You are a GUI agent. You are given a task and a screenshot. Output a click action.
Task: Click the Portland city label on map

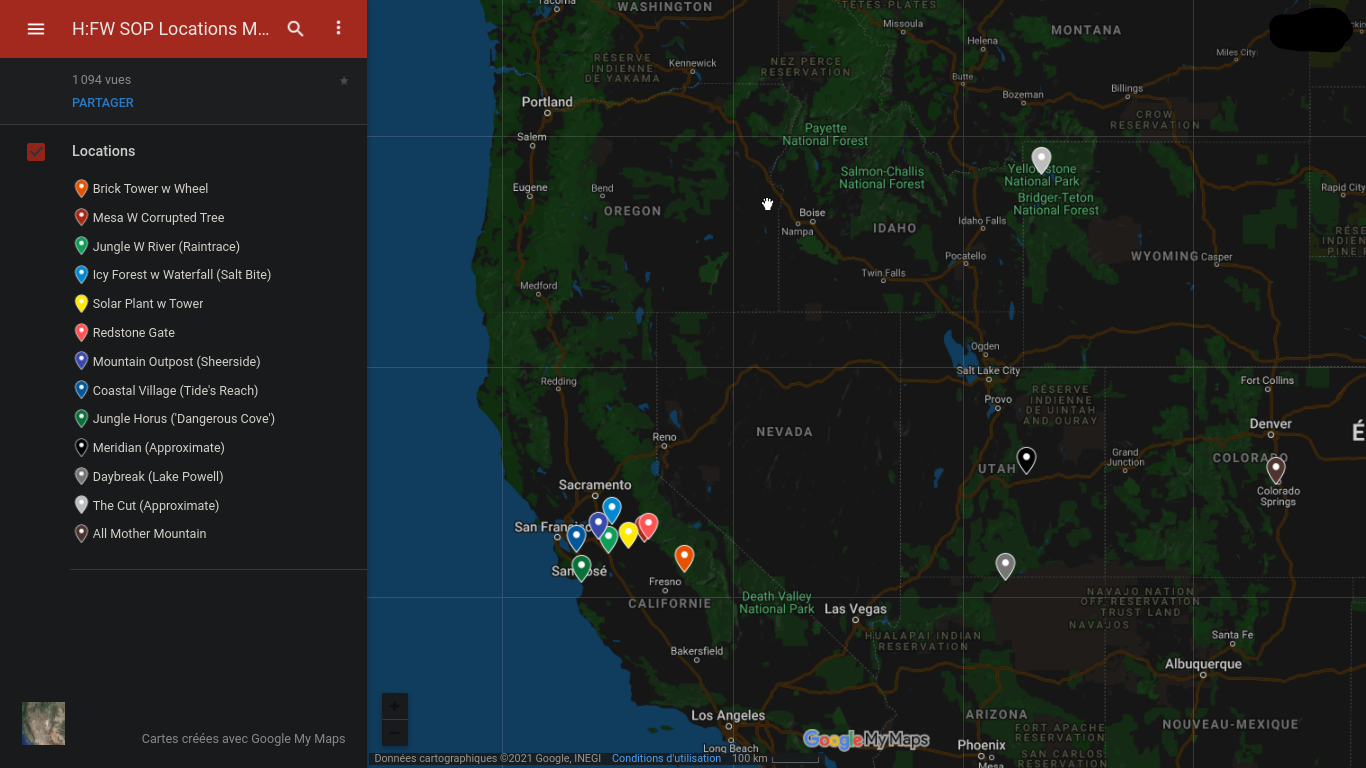tap(547, 102)
